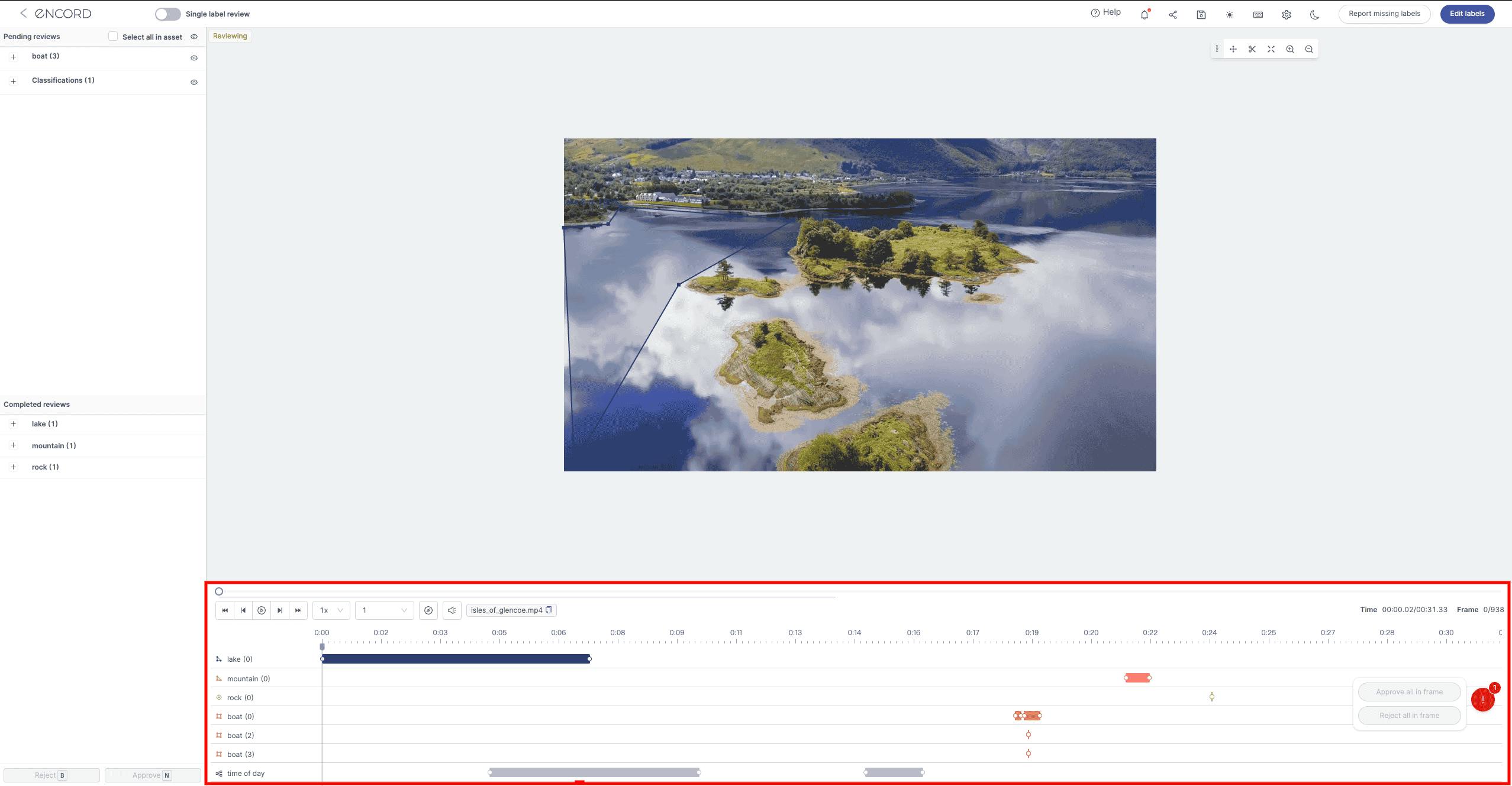Expand the lake (1) completed review
The image size is (1512, 786).
point(13,424)
